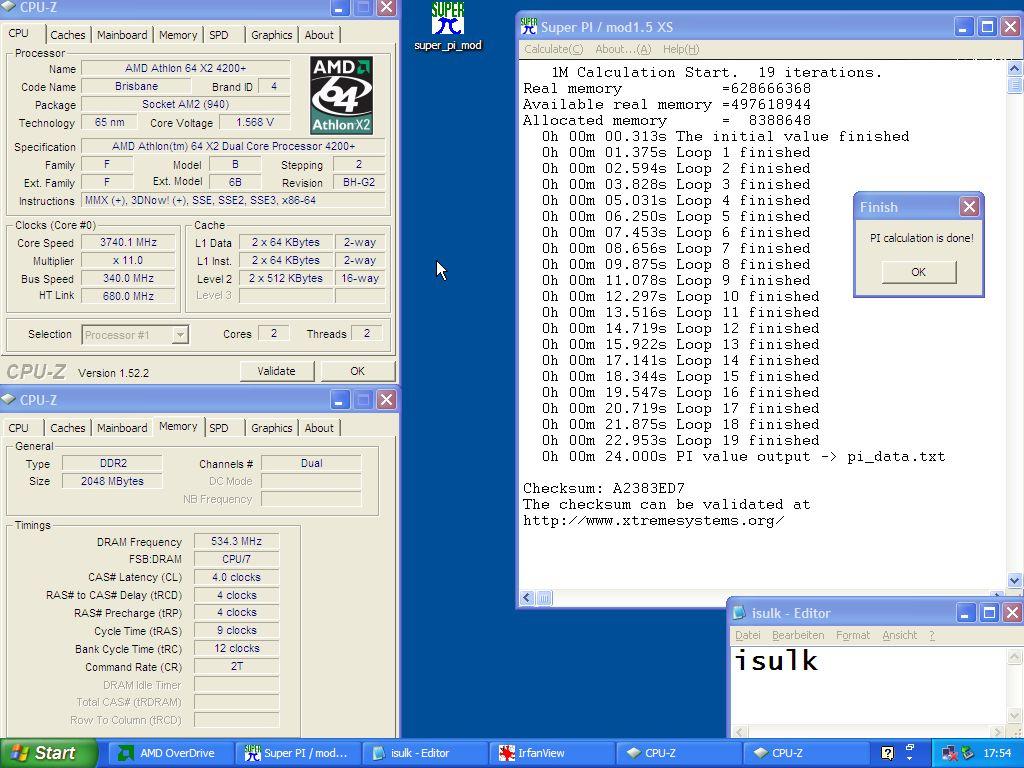Viewport: 1024px width, 768px height.
Task: Open the Bearbeiten menu in Editor
Action: (x=798, y=635)
